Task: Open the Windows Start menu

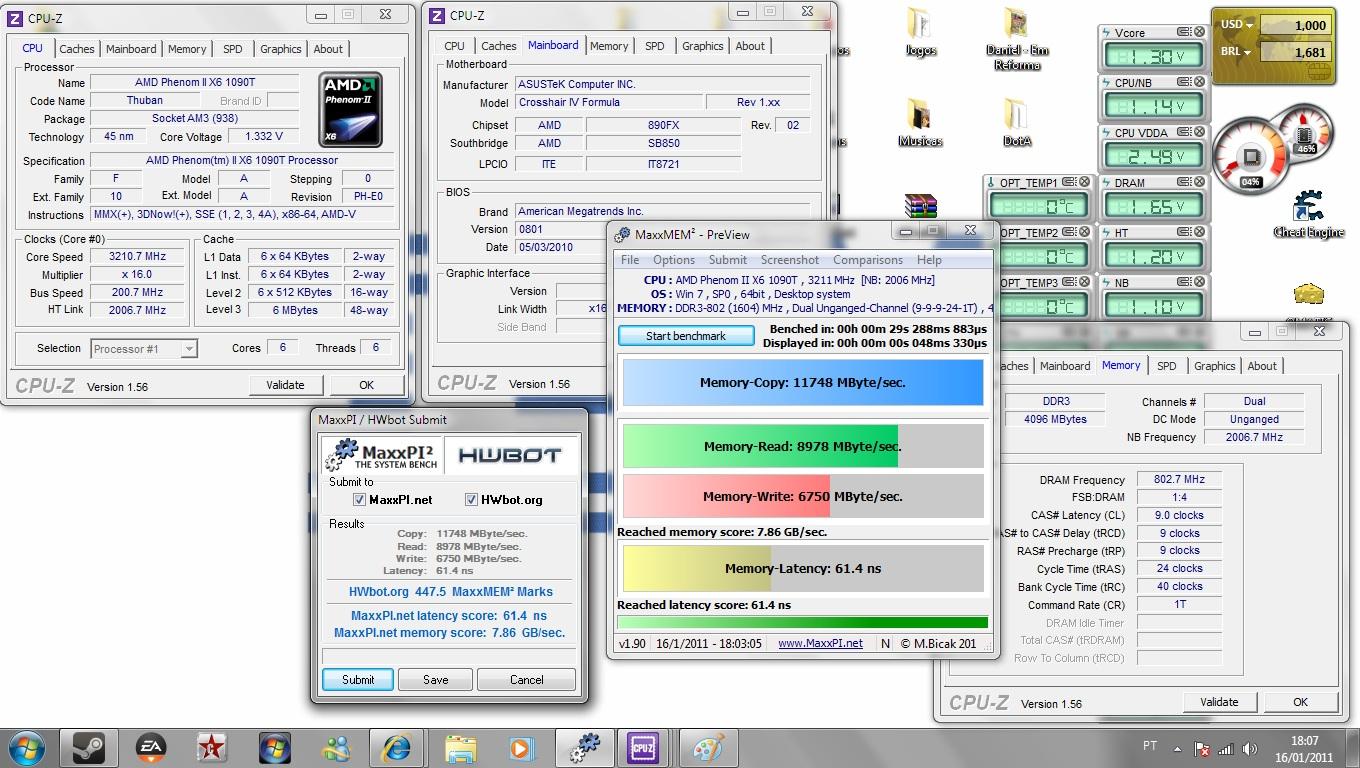Action: (25, 747)
